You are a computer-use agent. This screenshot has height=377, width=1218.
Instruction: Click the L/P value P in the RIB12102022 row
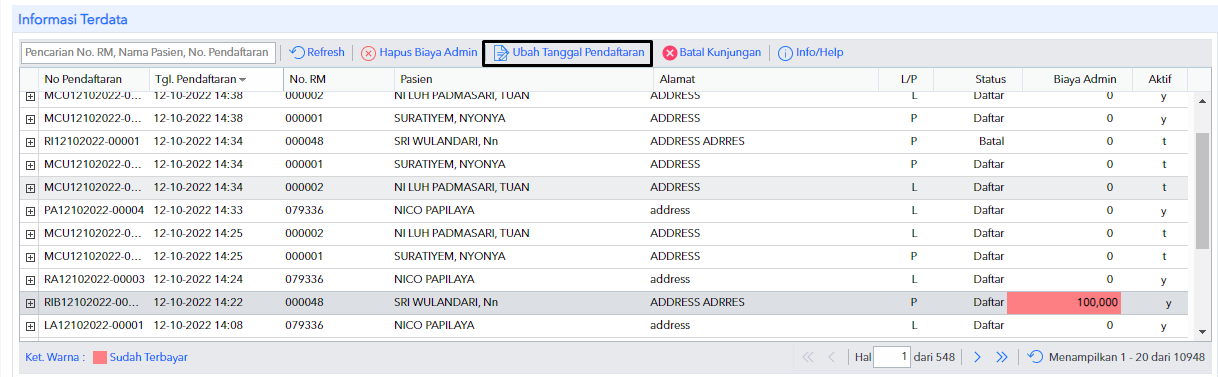click(x=914, y=302)
